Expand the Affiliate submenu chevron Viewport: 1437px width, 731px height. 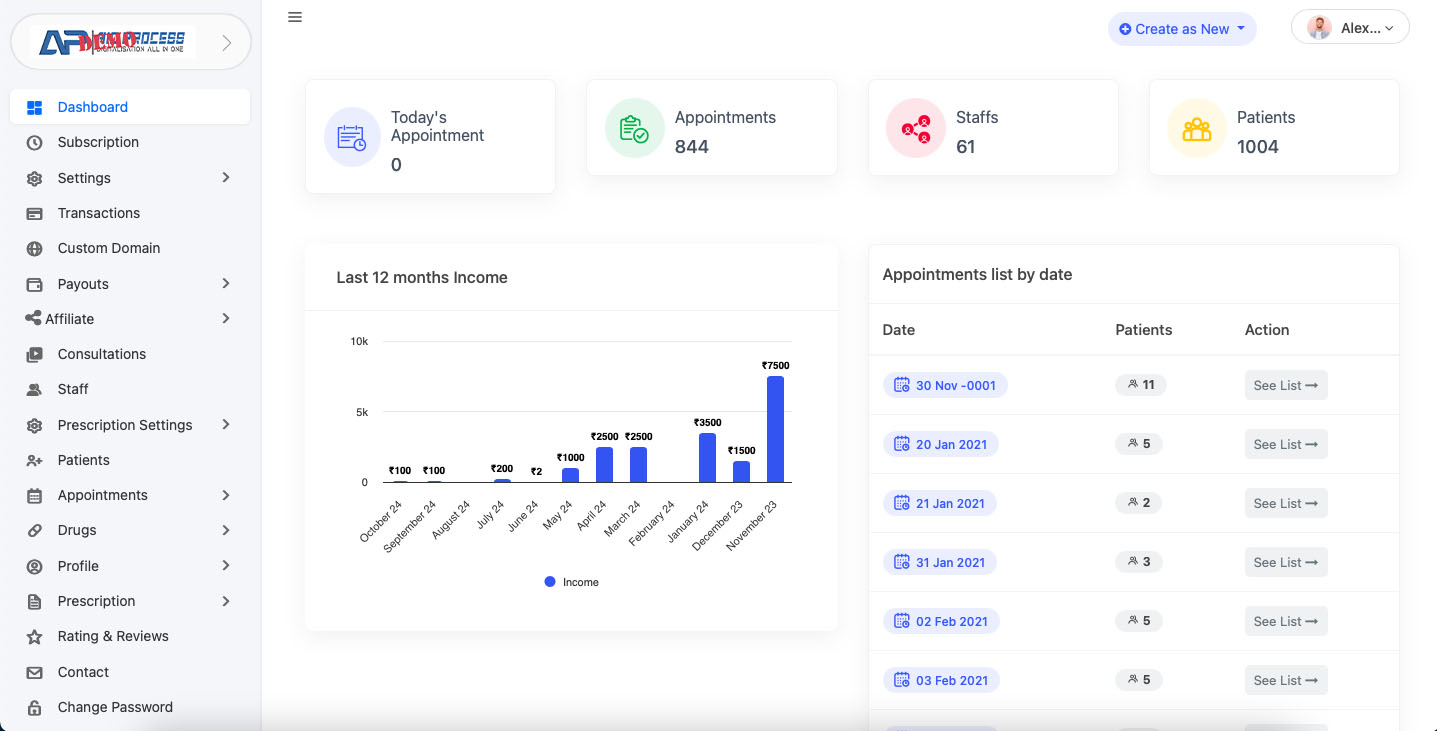click(226, 318)
